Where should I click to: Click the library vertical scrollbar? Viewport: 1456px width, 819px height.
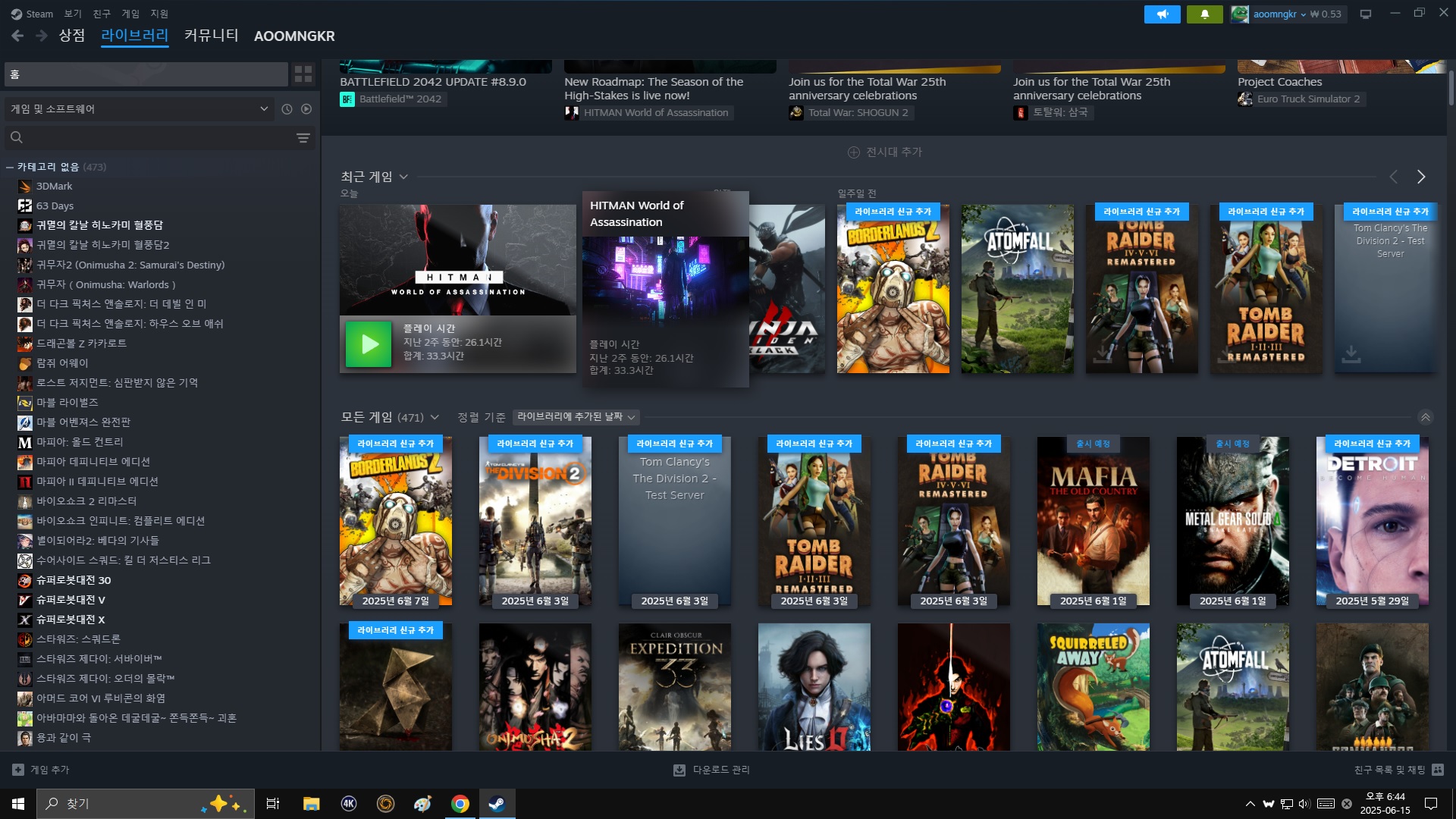(x=1451, y=89)
